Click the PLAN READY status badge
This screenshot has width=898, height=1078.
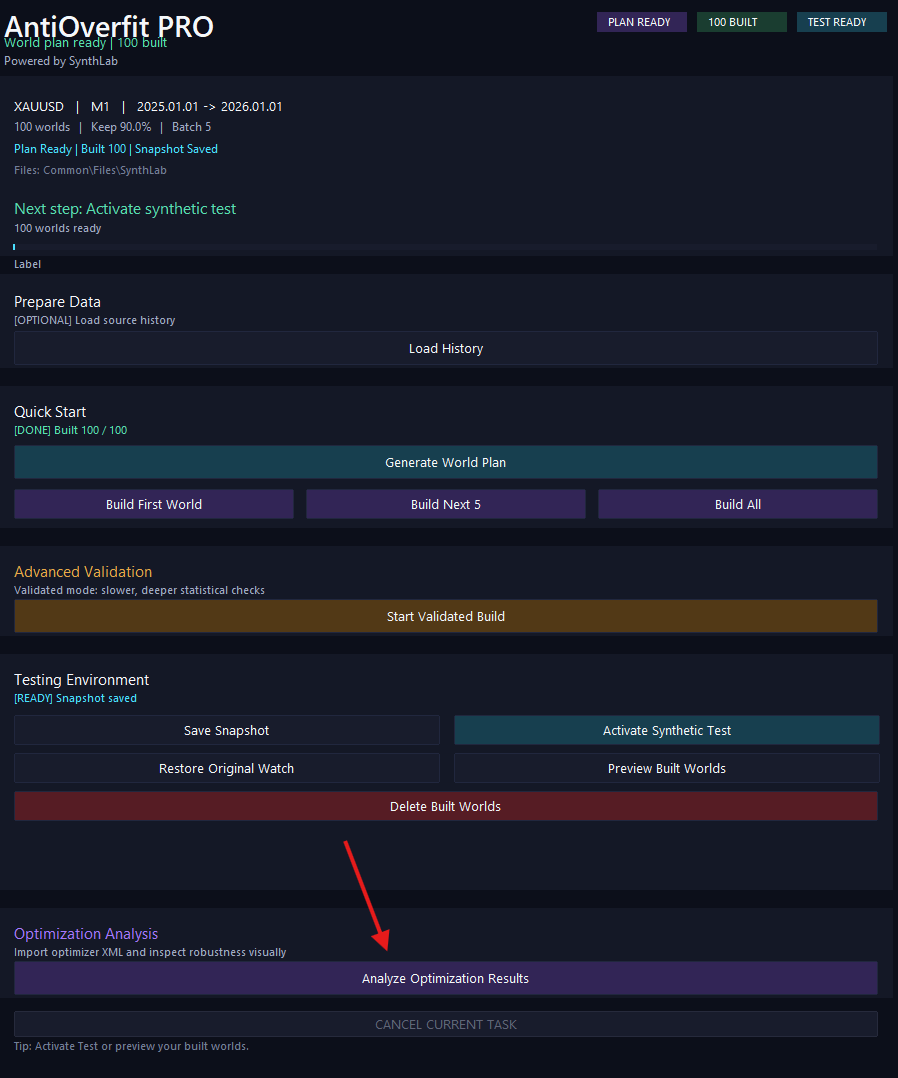641,22
